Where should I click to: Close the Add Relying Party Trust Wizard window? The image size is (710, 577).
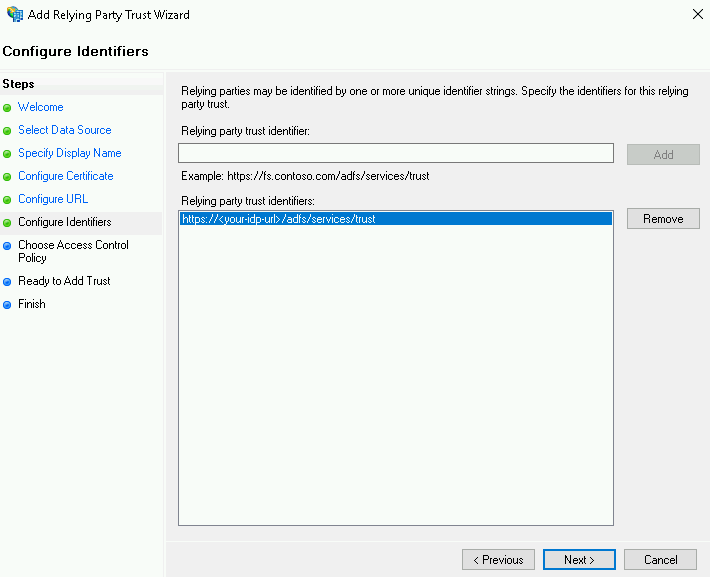tap(696, 14)
